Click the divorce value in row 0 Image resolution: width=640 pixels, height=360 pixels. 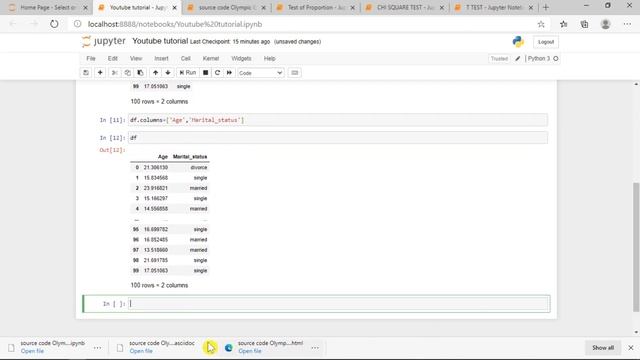[x=199, y=167]
